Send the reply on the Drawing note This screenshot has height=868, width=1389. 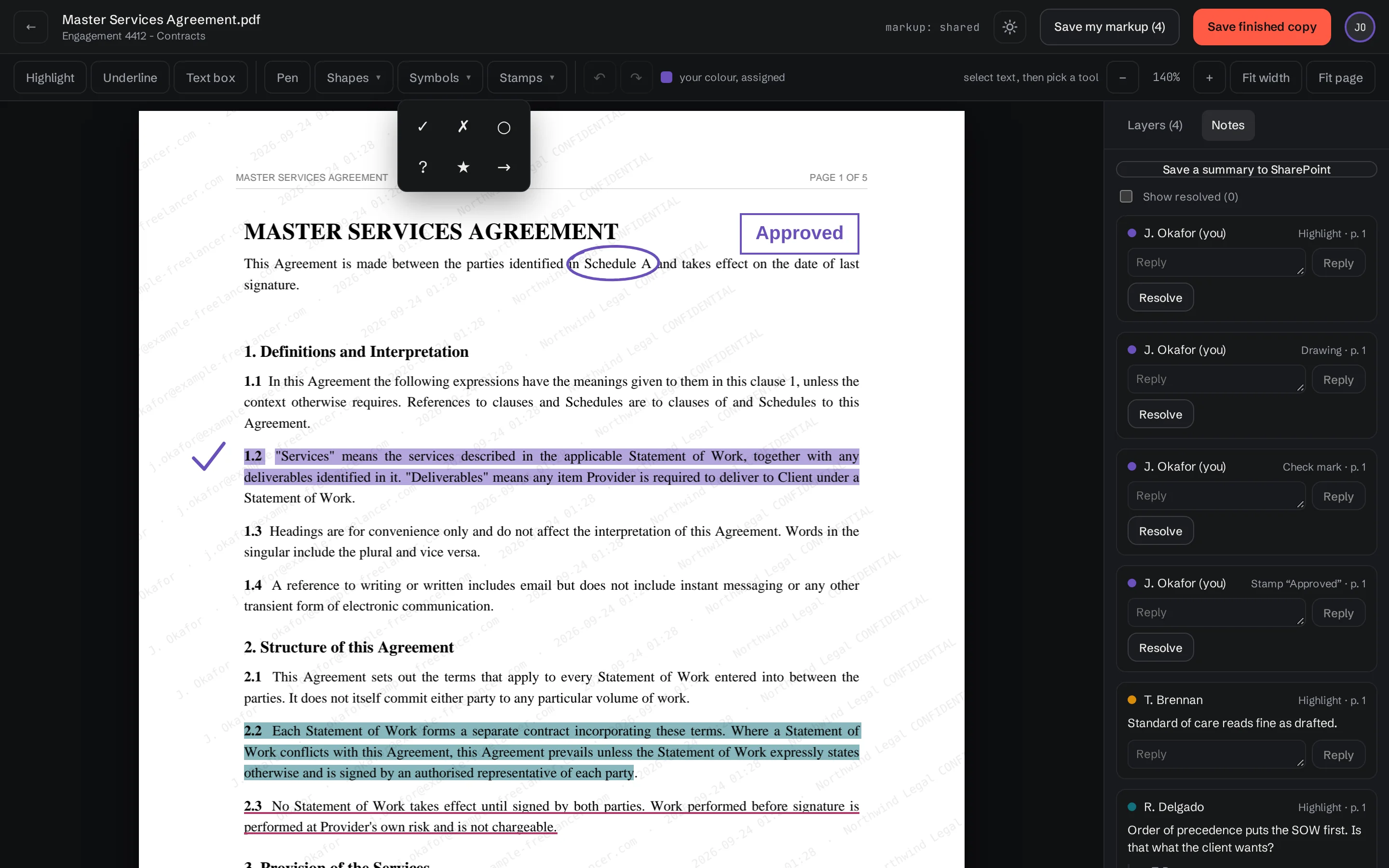click(x=1338, y=380)
